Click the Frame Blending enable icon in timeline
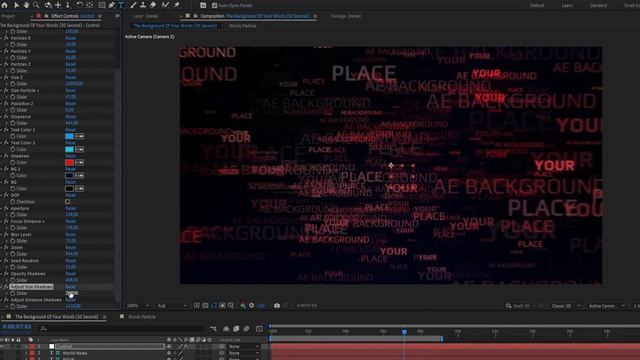 point(236,329)
